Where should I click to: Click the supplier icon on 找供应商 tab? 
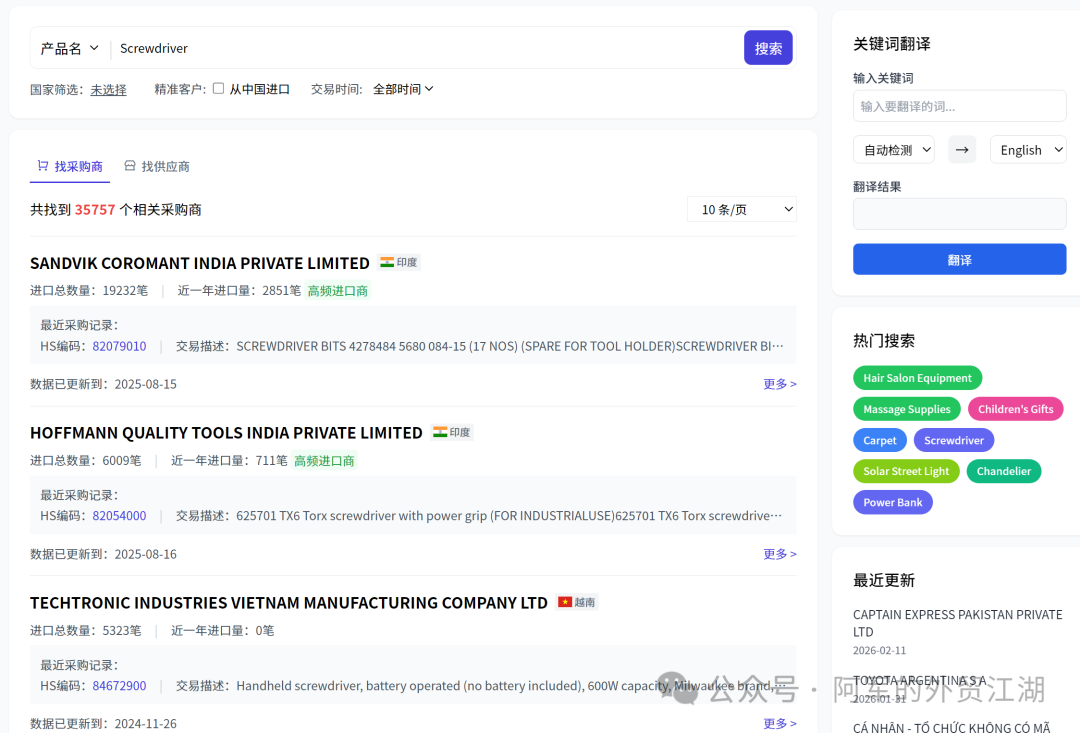tap(130, 166)
